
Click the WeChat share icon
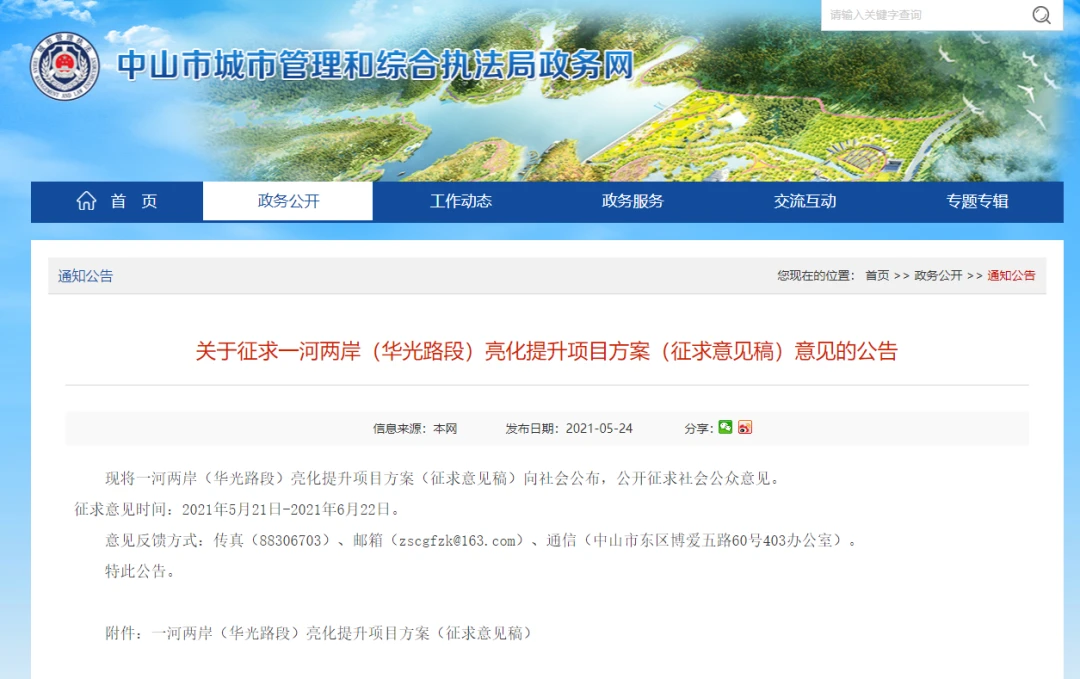726,426
